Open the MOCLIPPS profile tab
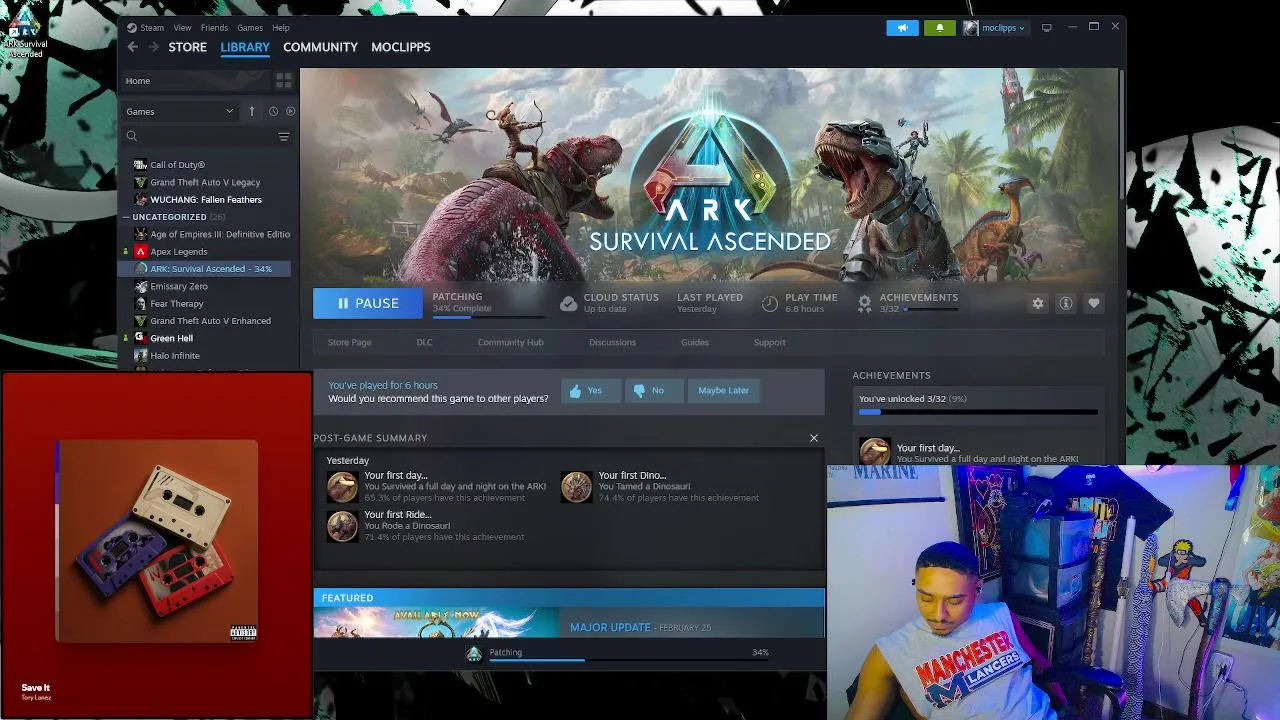Image resolution: width=1280 pixels, height=720 pixels. pyautogui.click(x=401, y=47)
